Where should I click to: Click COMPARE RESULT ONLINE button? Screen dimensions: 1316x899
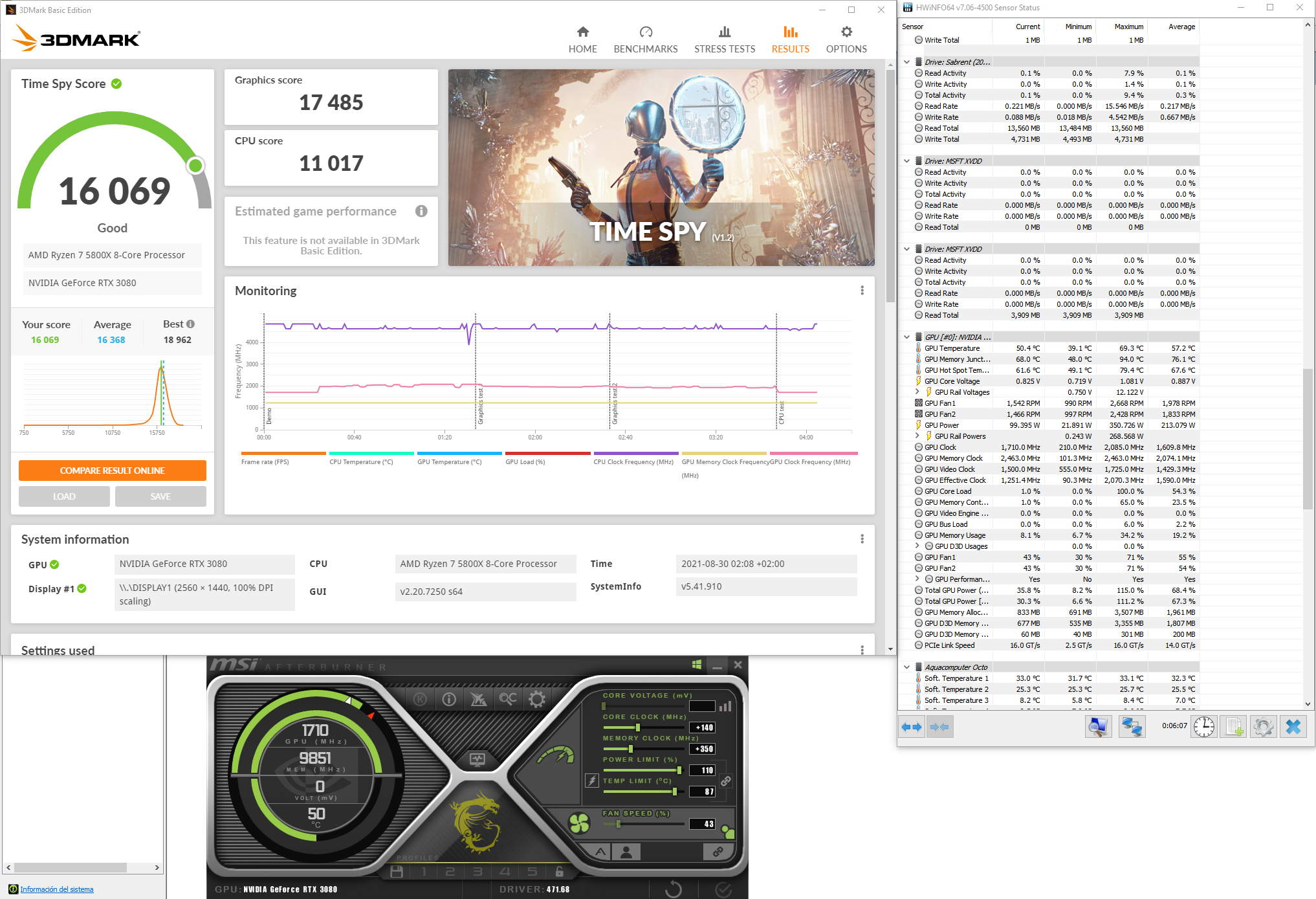point(113,471)
